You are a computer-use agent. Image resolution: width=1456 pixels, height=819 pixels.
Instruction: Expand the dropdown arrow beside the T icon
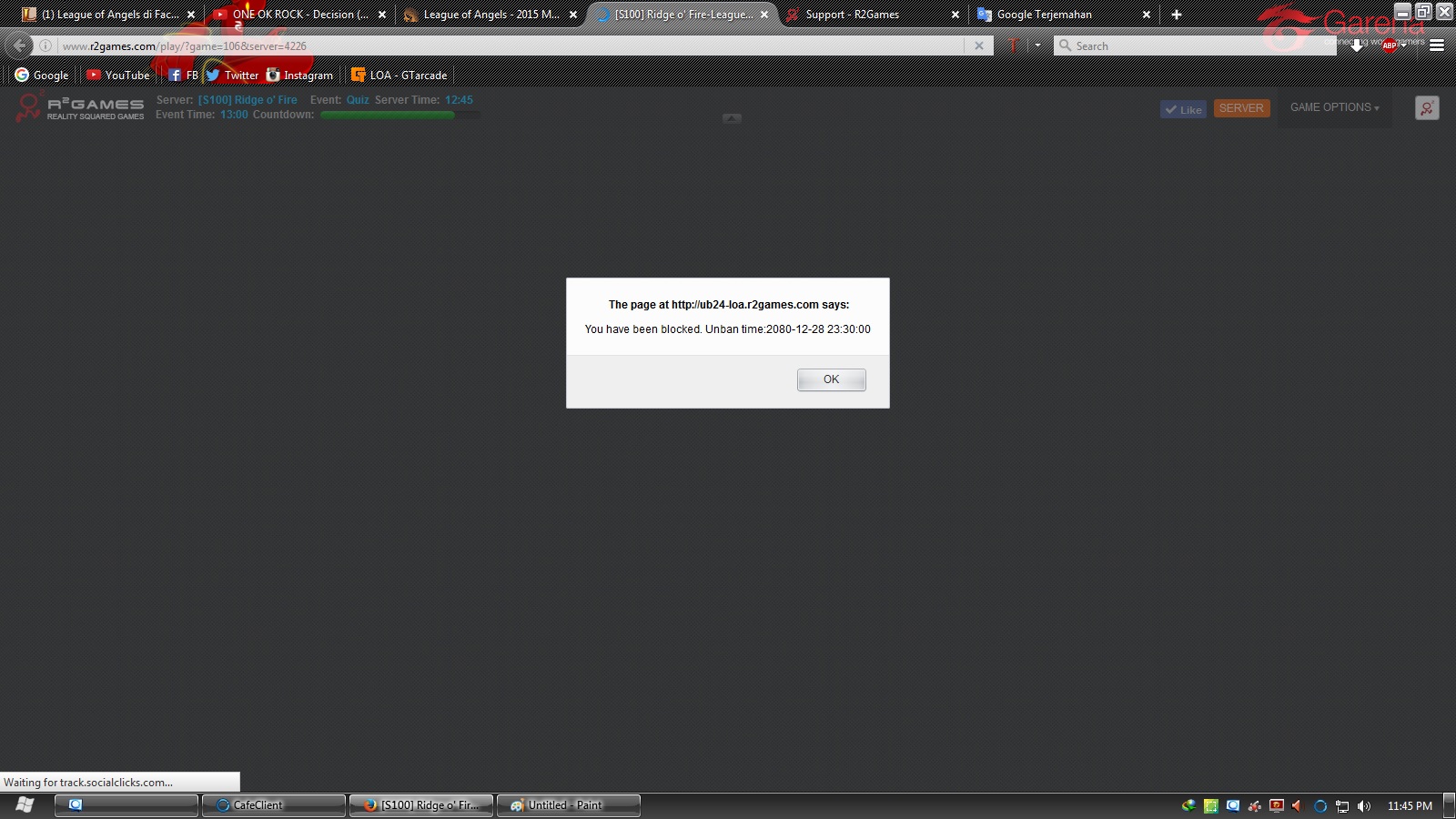tap(1037, 45)
